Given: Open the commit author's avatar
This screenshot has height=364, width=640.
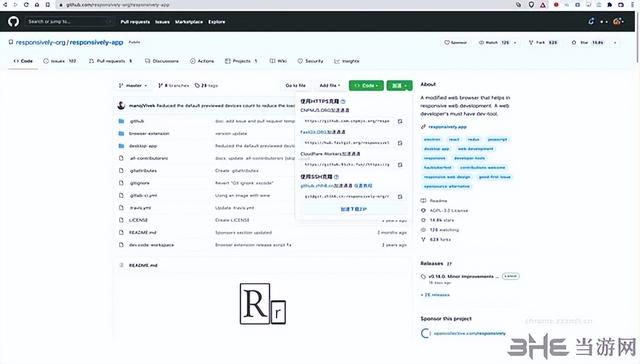Looking at the screenshot, I should click(121, 105).
